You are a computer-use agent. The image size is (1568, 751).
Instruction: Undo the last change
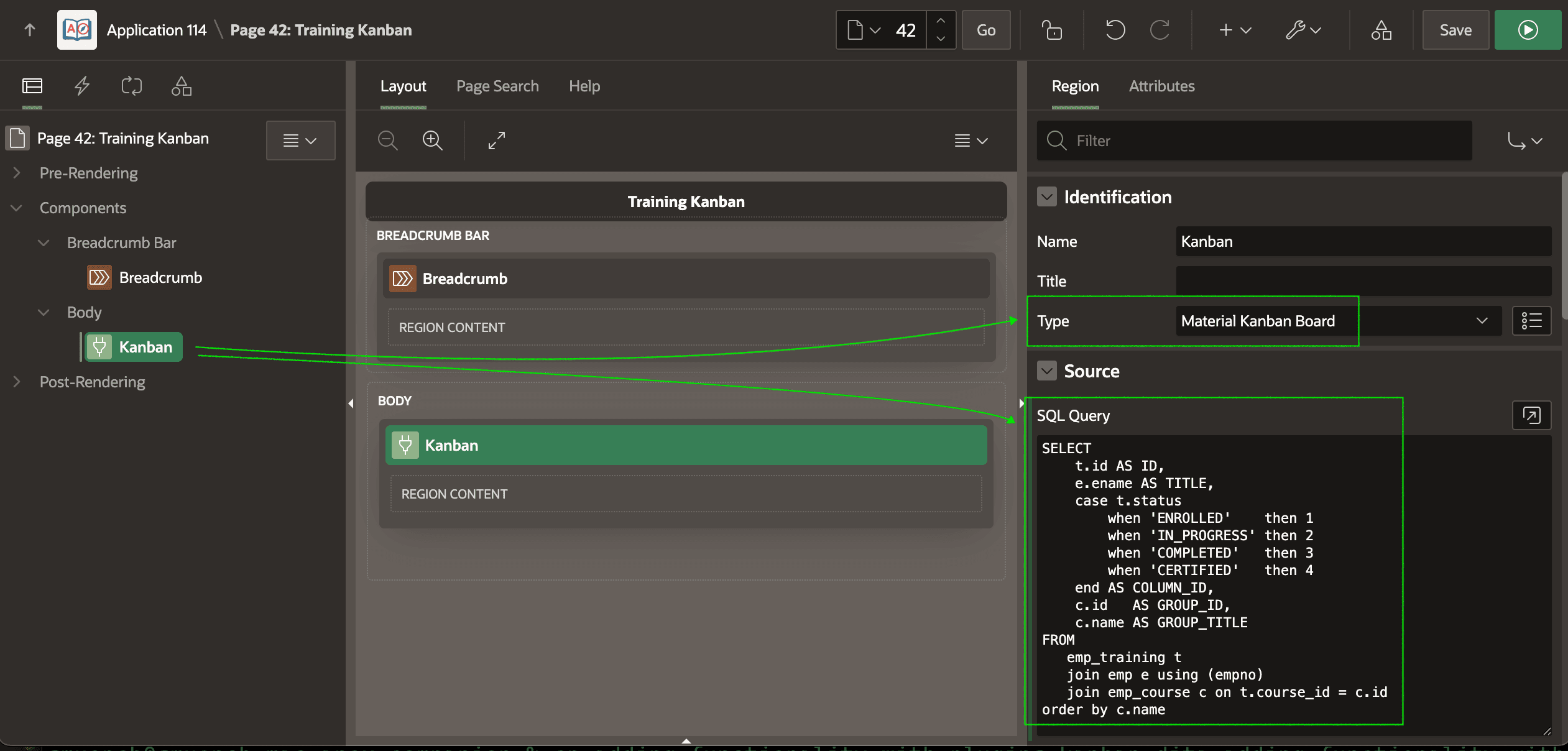click(x=1115, y=30)
